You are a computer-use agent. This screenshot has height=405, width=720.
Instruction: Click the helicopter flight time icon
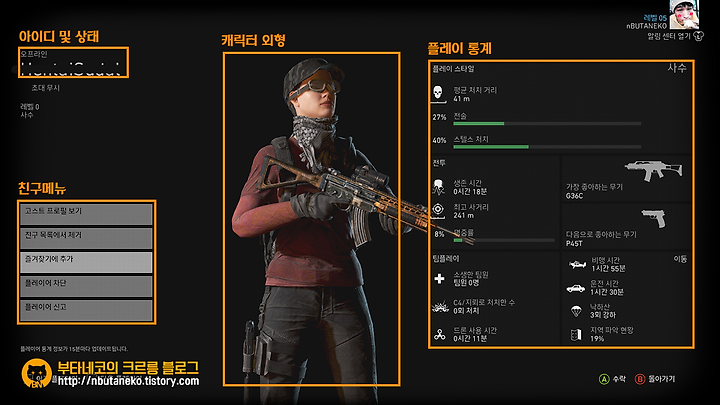(577, 264)
